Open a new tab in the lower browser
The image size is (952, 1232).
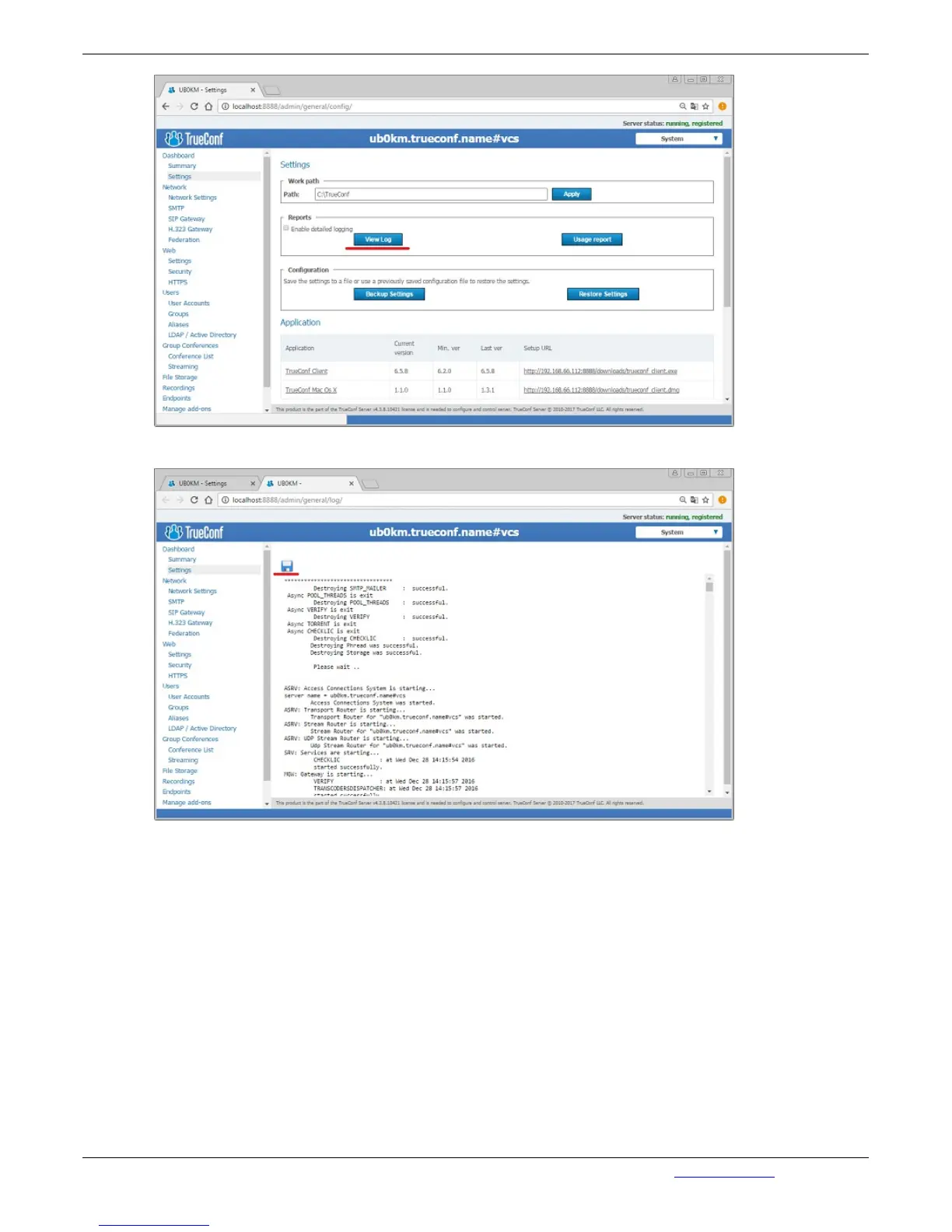(x=371, y=485)
